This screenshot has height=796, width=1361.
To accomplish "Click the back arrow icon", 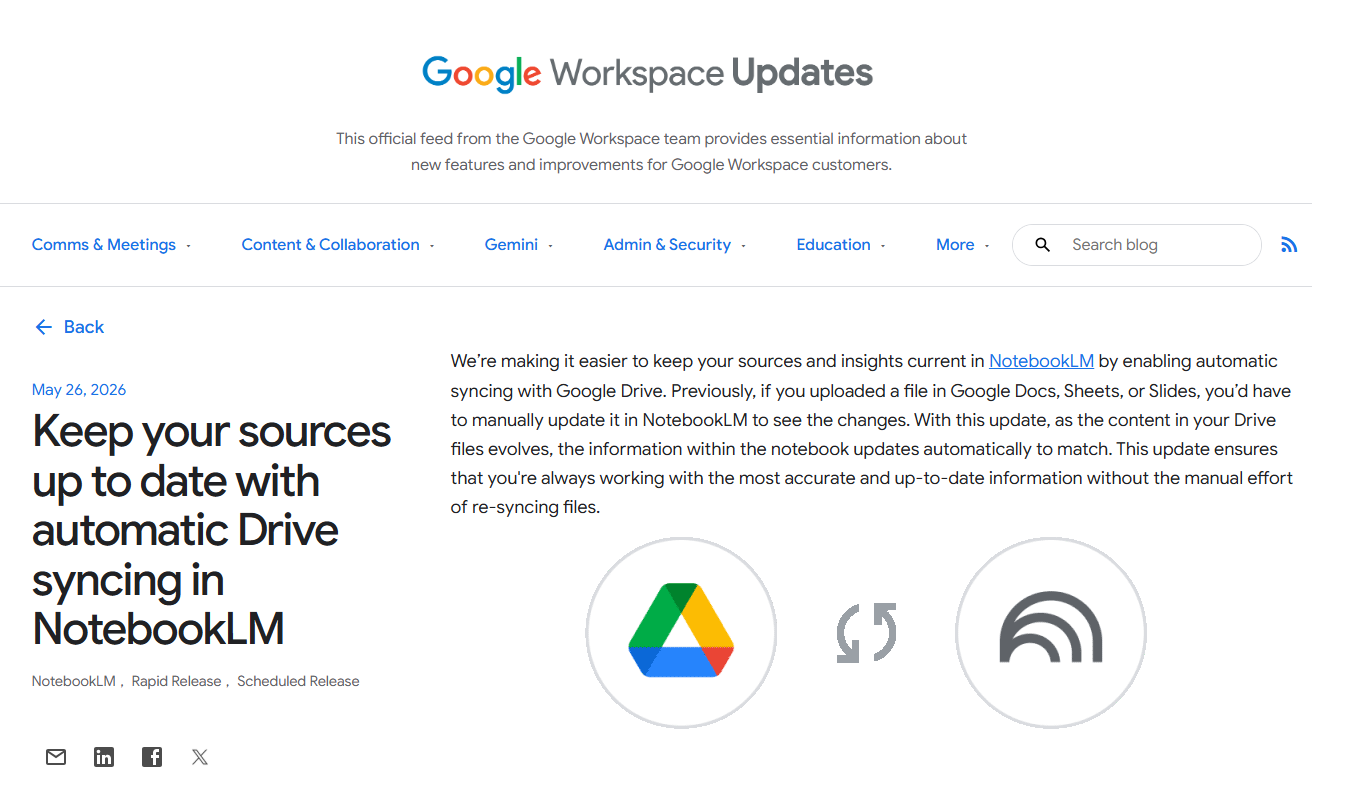I will (x=43, y=327).
